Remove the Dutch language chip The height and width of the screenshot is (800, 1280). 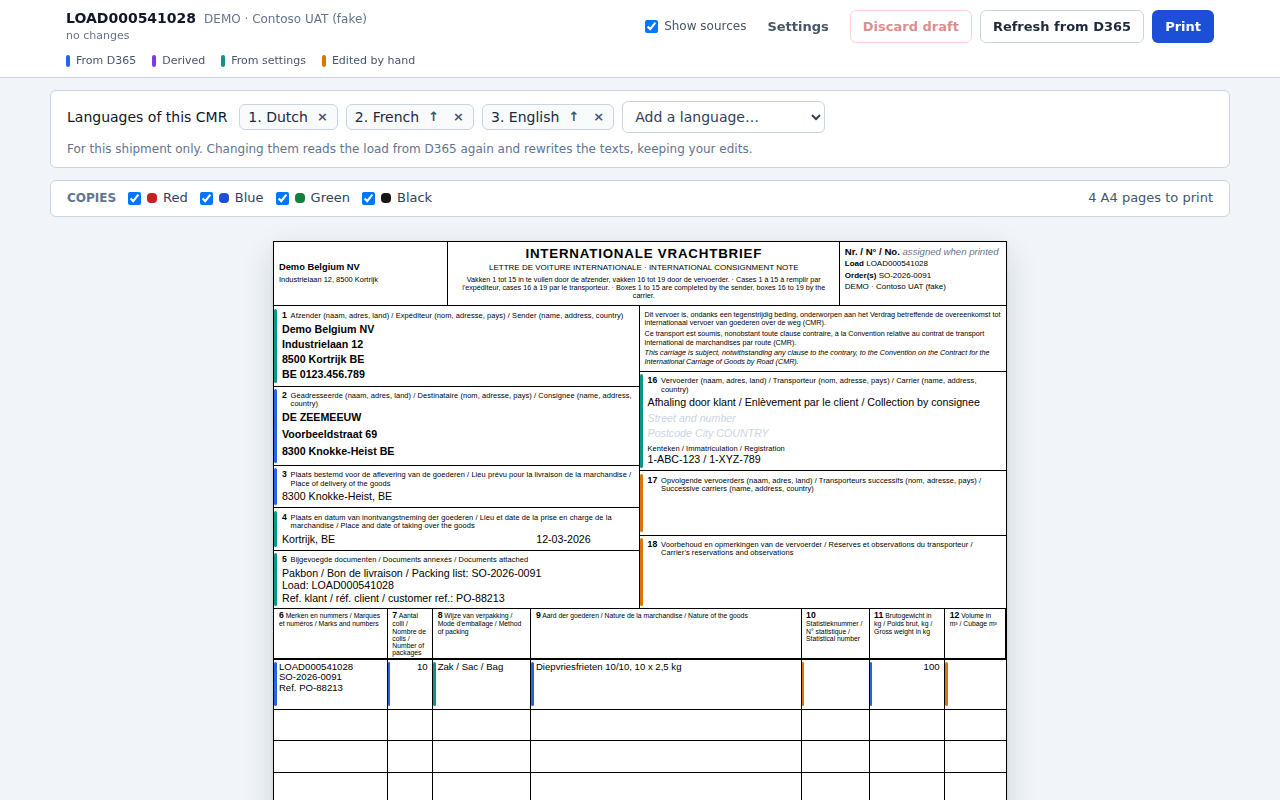coord(322,117)
